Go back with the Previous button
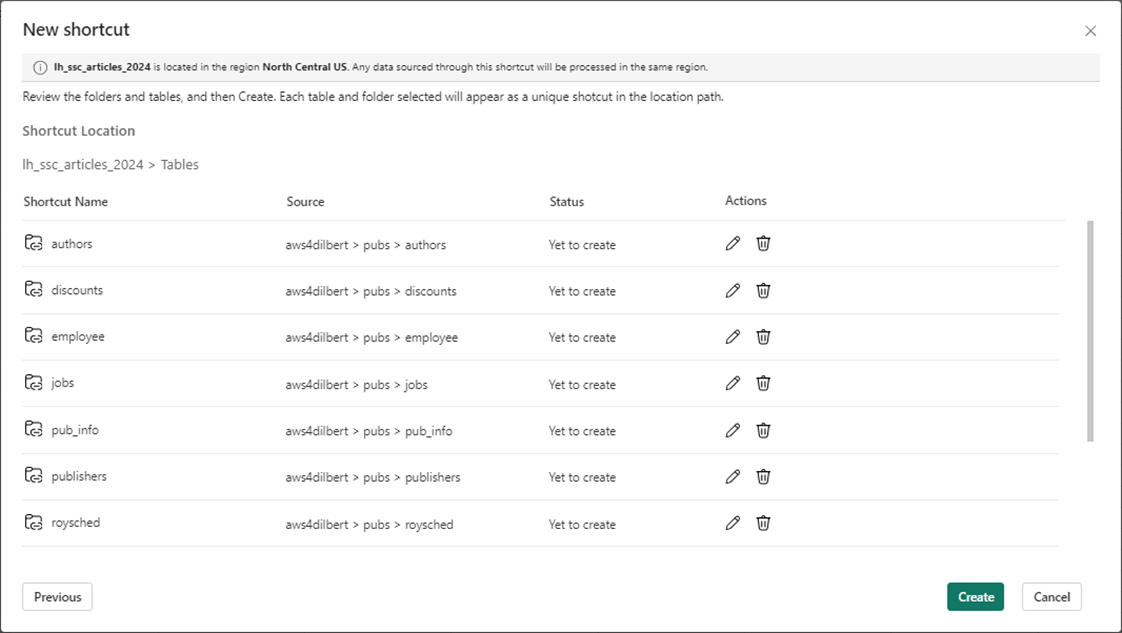 (x=57, y=597)
